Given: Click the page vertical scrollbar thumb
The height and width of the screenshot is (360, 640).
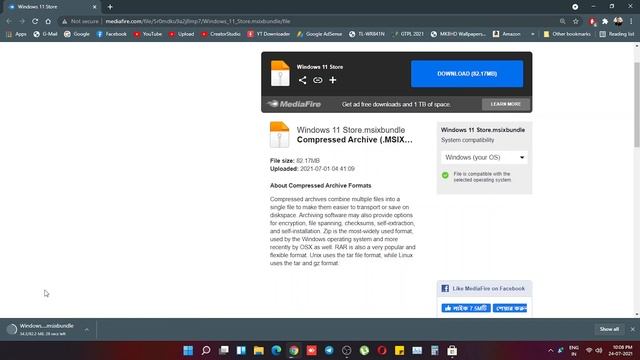Looking at the screenshot, I should tap(637, 105).
